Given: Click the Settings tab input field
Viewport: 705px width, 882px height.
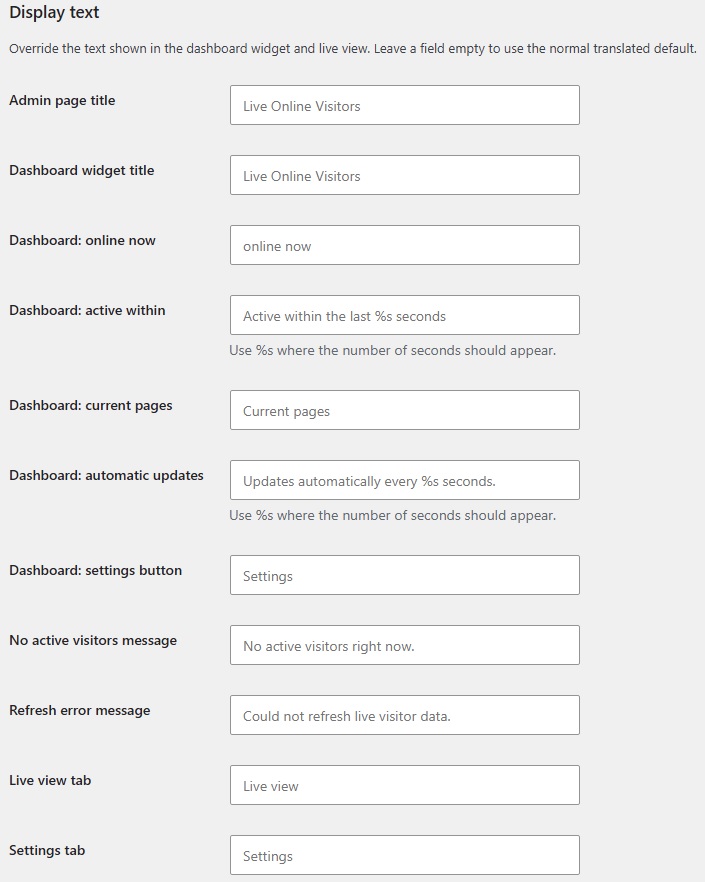Looking at the screenshot, I should pos(405,855).
